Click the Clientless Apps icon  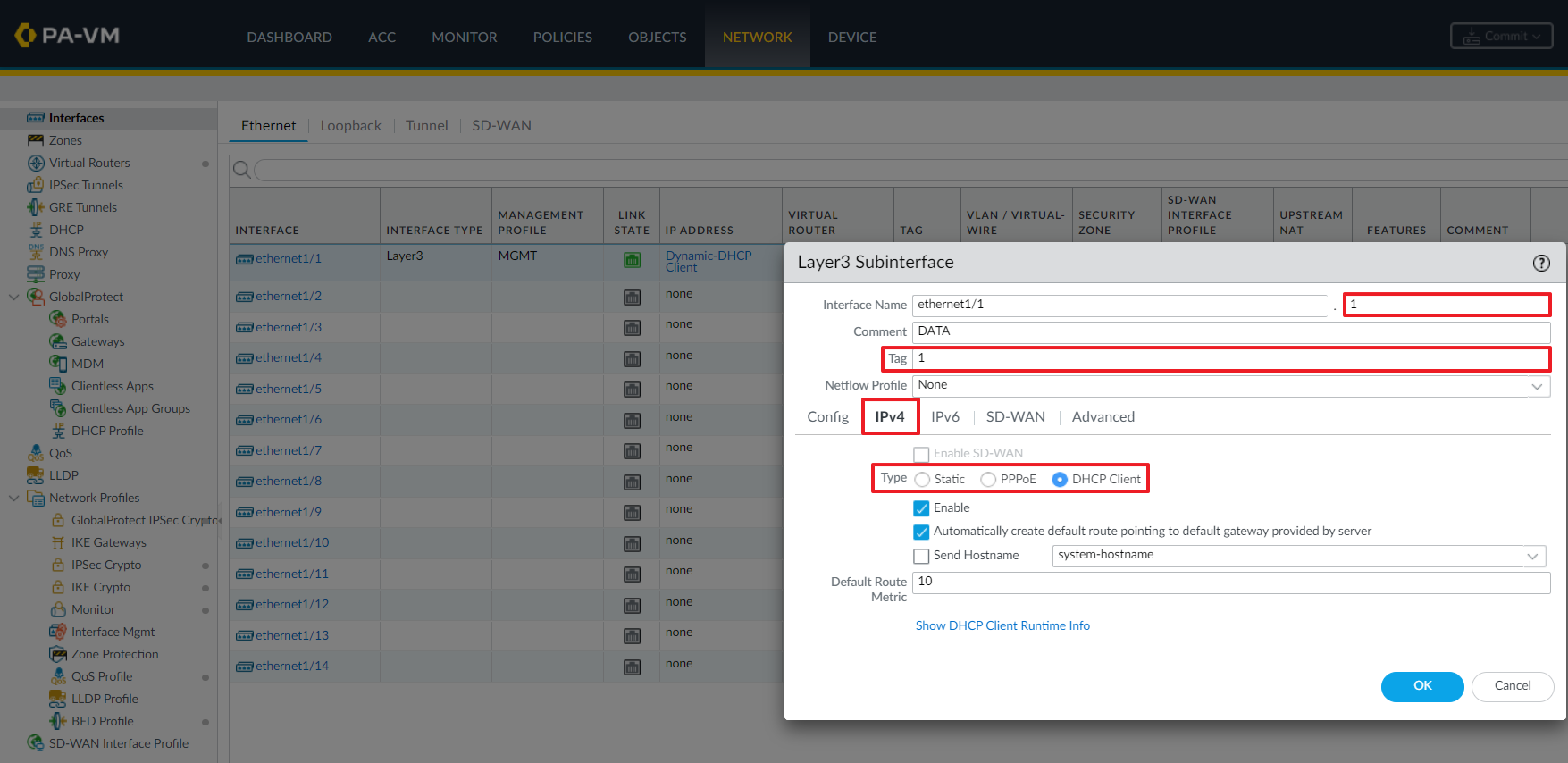click(58, 386)
